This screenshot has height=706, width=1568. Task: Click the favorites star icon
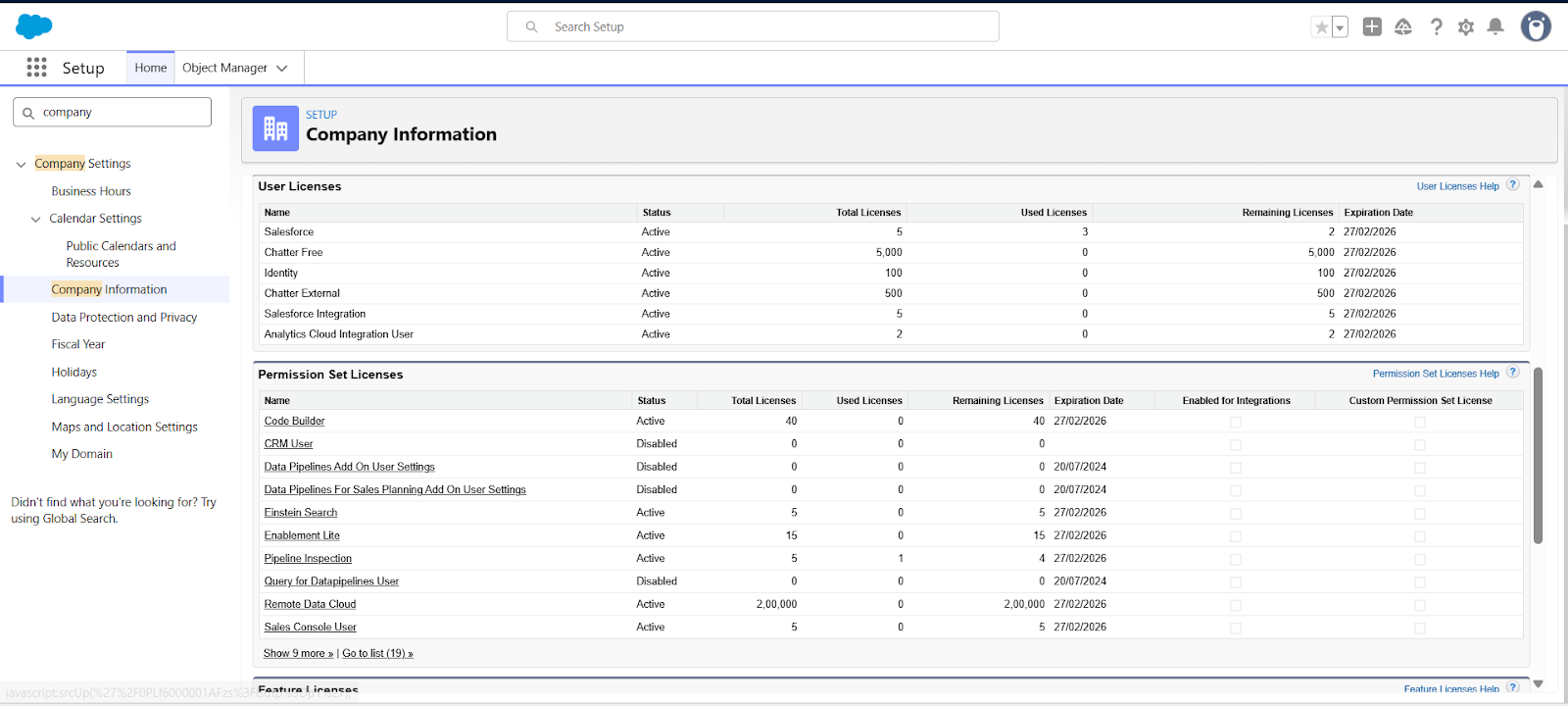1321,27
